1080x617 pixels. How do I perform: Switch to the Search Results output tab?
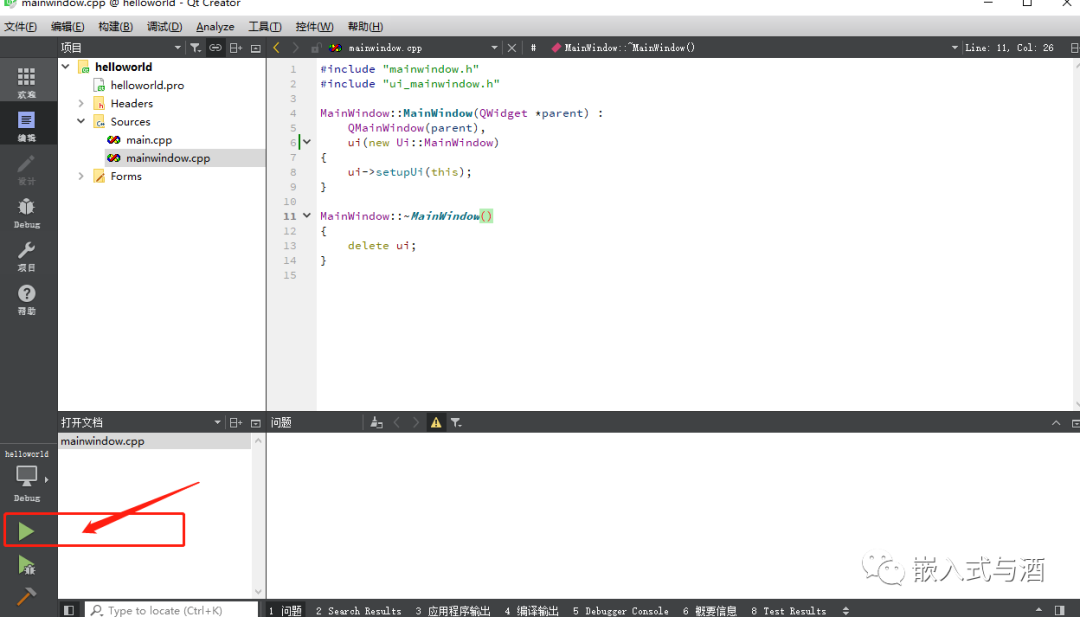(358, 610)
